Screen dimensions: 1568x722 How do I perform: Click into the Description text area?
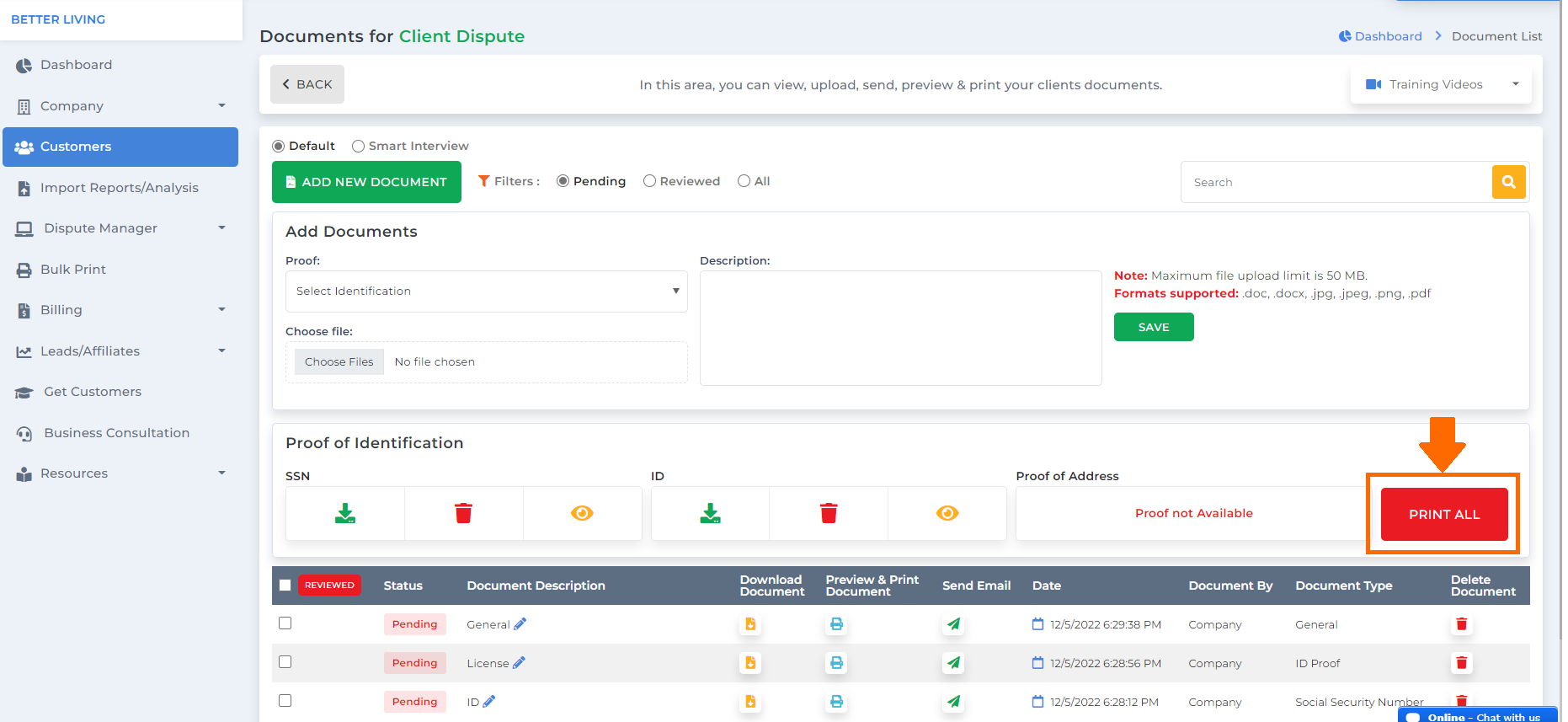[x=901, y=328]
